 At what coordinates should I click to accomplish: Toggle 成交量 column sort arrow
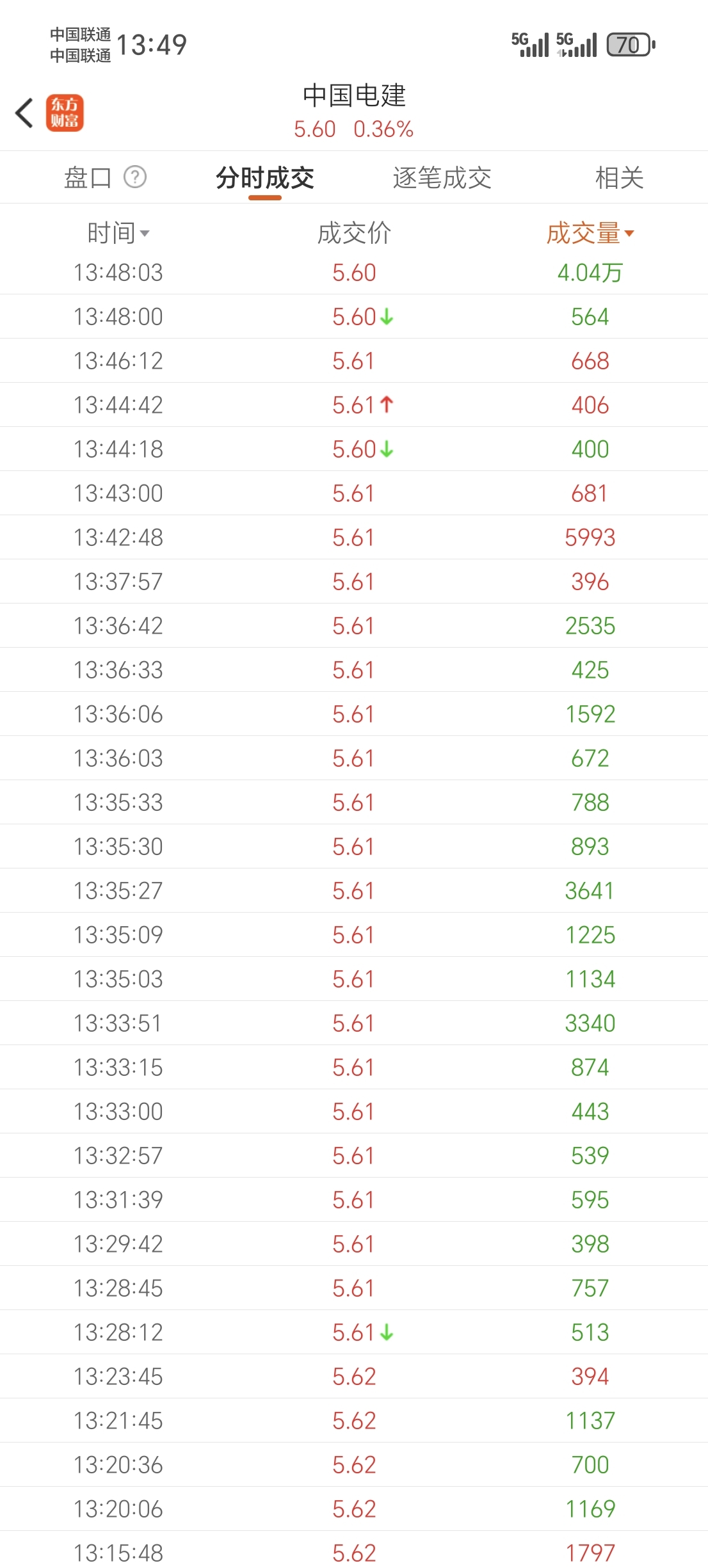pos(629,233)
